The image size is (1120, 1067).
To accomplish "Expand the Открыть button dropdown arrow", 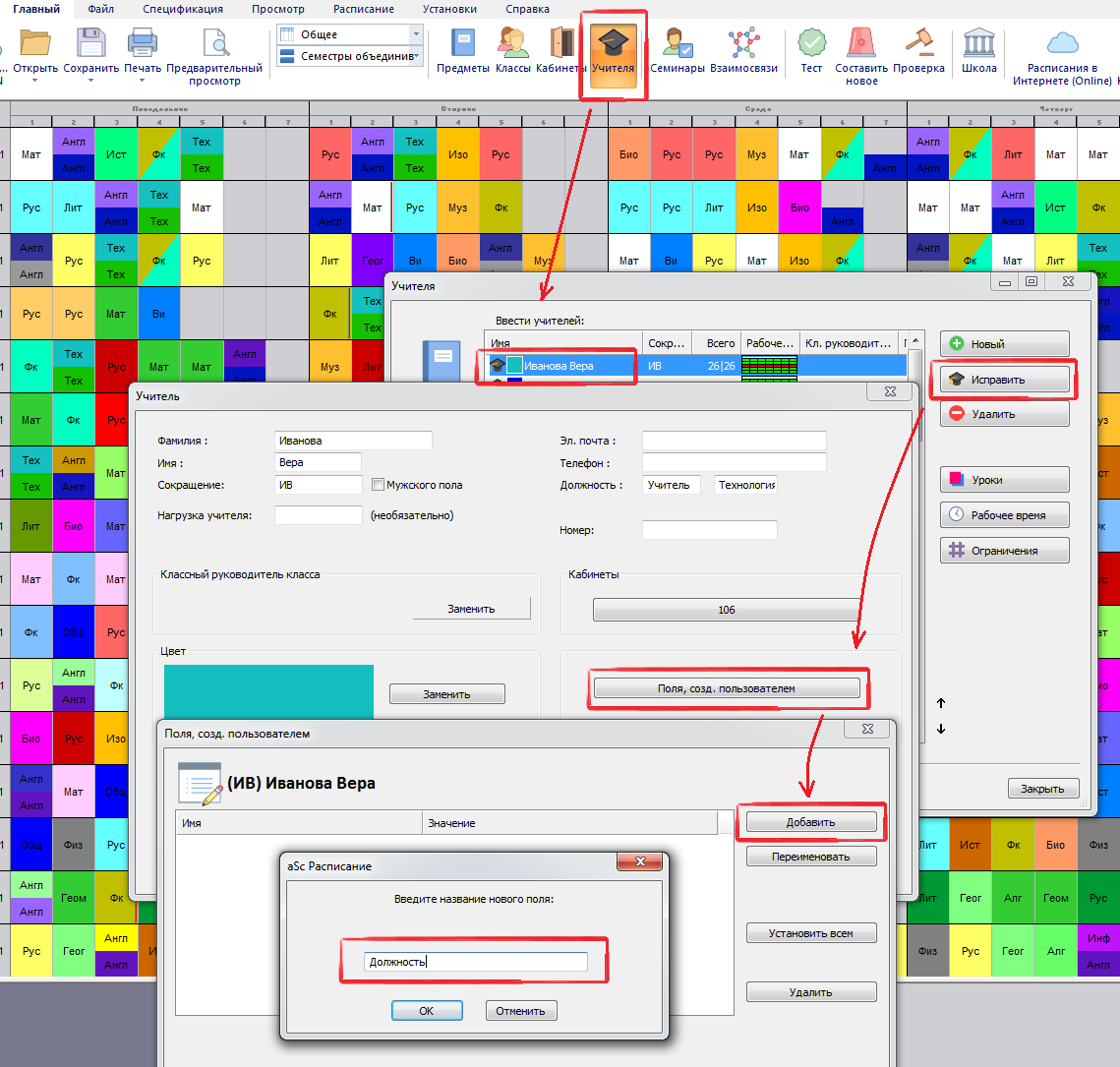I will 35,81.
